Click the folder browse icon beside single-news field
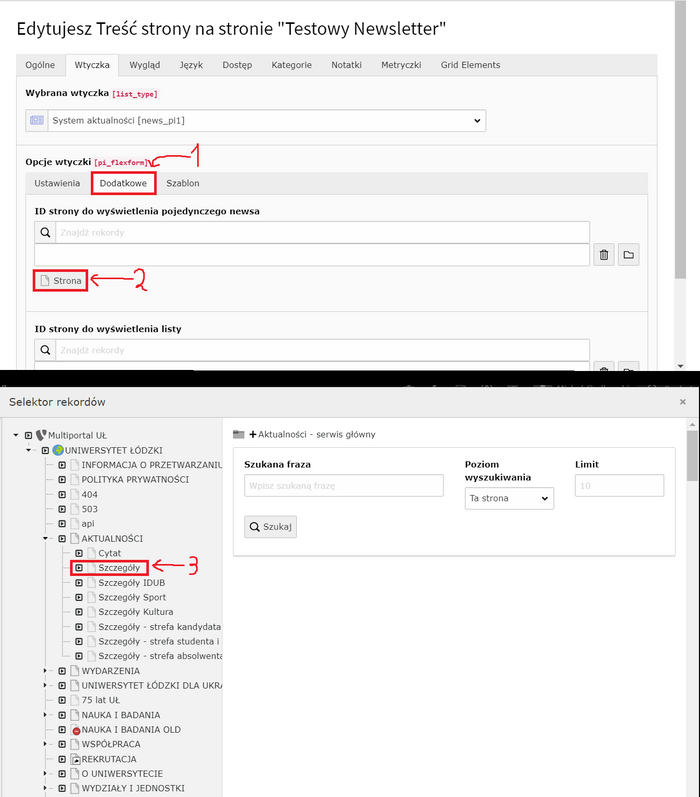Image resolution: width=700 pixels, height=797 pixels. [629, 255]
